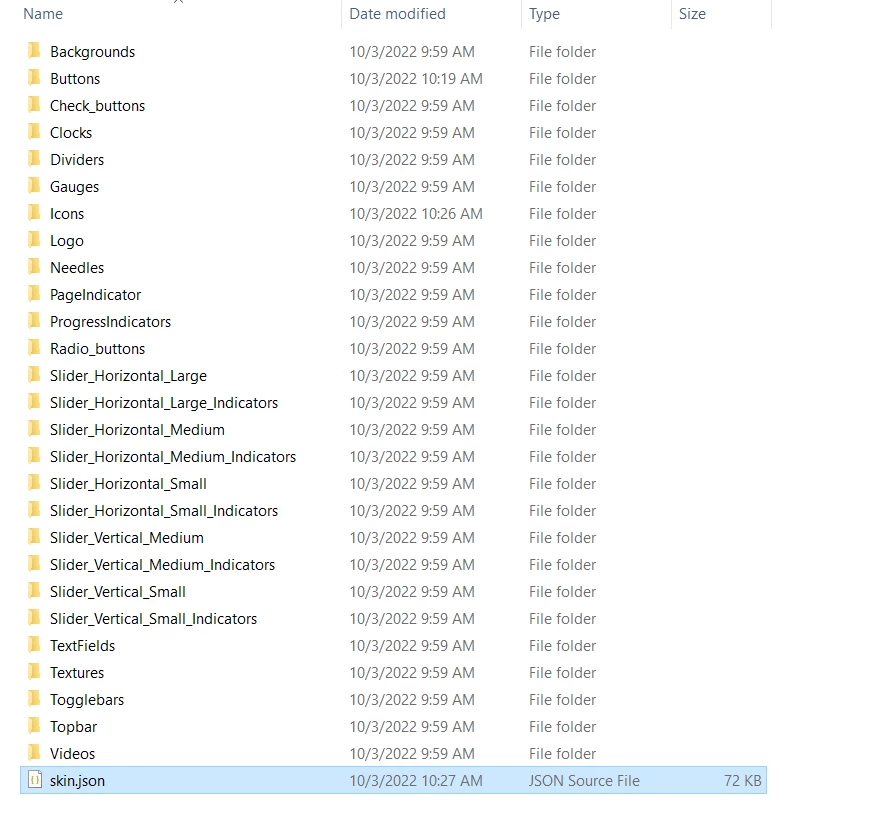The height and width of the screenshot is (824, 873).
Task: Click the Check_buttons folder icon
Action: pyautogui.click(x=34, y=105)
